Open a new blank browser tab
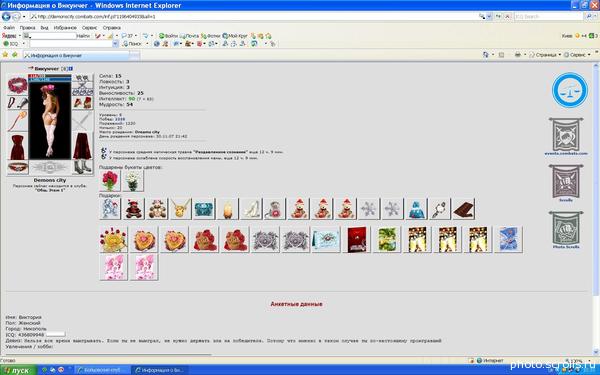Image resolution: width=600 pixels, height=375 pixels. [x=135, y=56]
